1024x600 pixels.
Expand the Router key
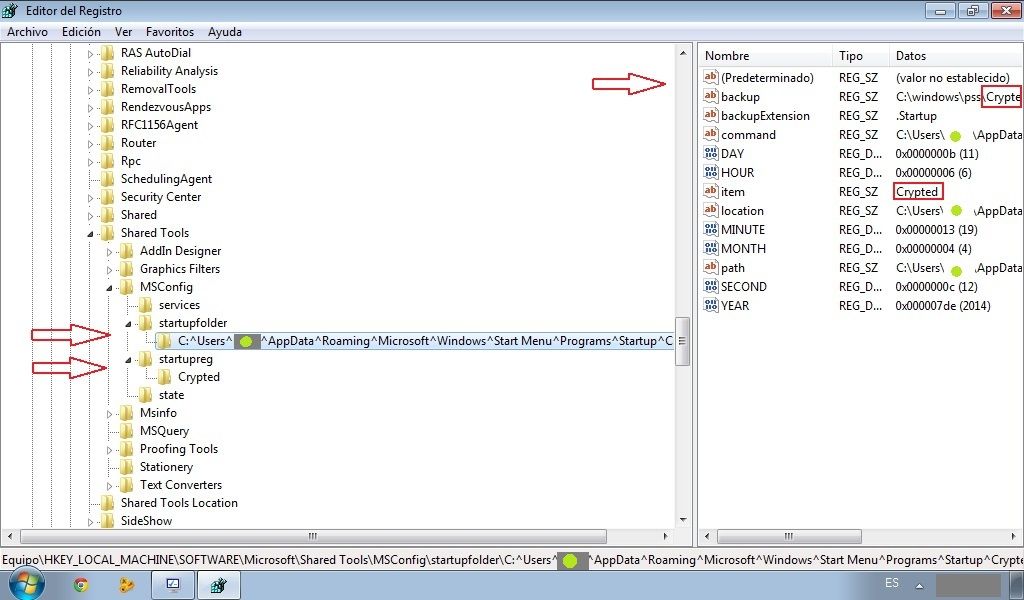click(91, 144)
